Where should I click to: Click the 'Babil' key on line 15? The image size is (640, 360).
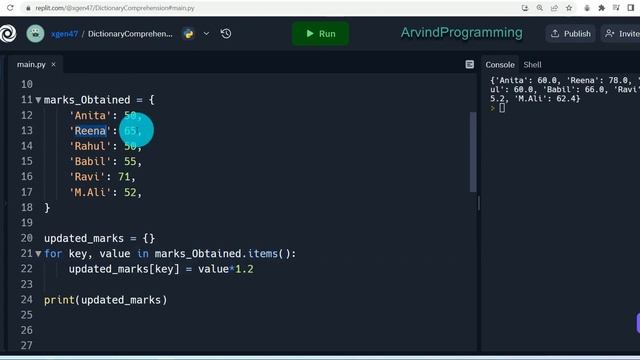[x=90, y=162]
